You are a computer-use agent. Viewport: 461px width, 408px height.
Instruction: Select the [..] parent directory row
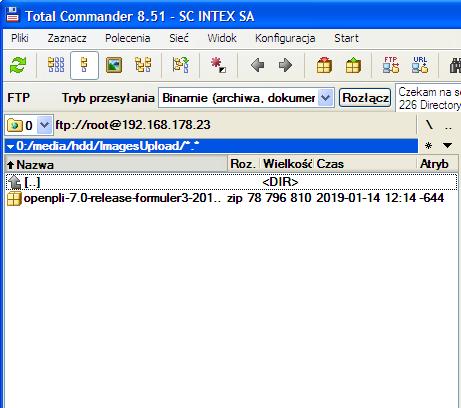pos(232,182)
